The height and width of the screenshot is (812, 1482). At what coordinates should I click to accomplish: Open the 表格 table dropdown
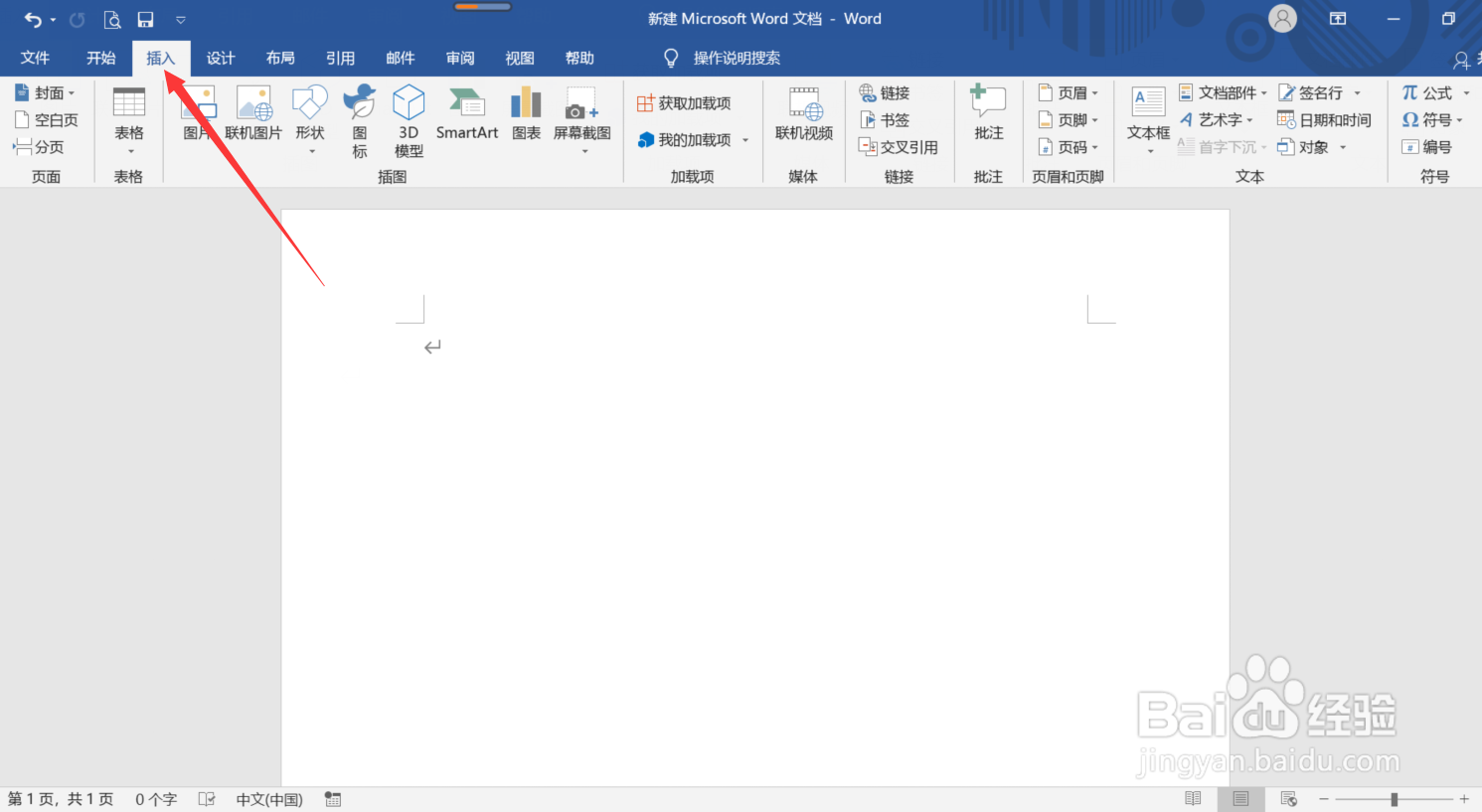[129, 120]
